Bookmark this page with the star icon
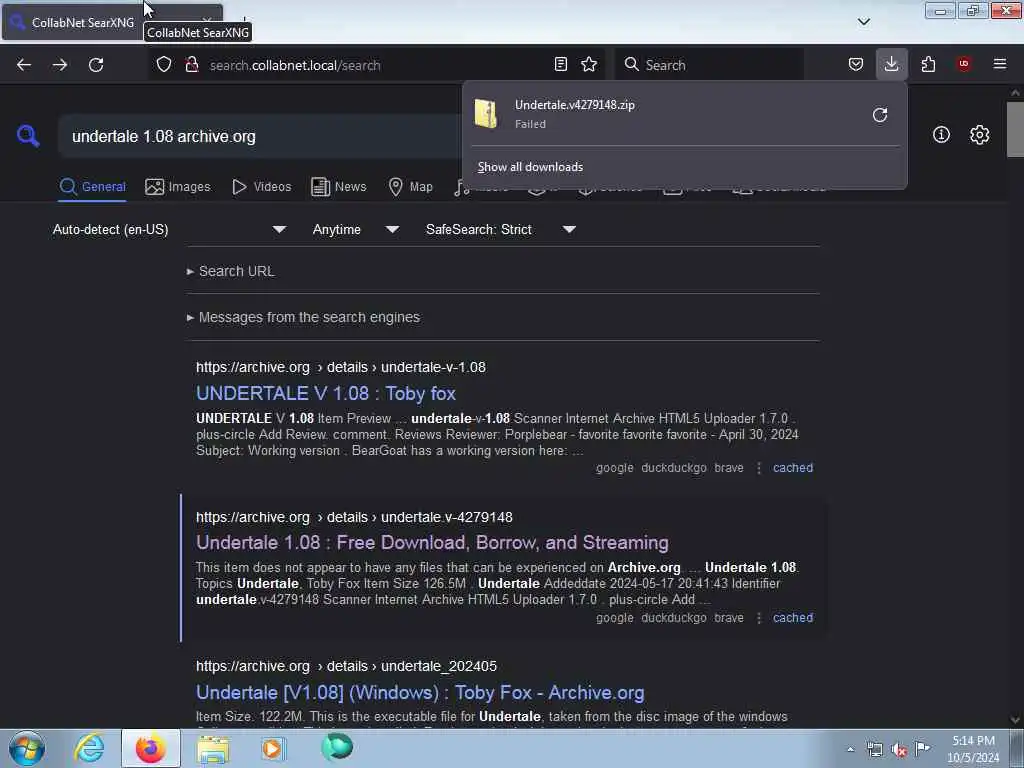 point(589,64)
